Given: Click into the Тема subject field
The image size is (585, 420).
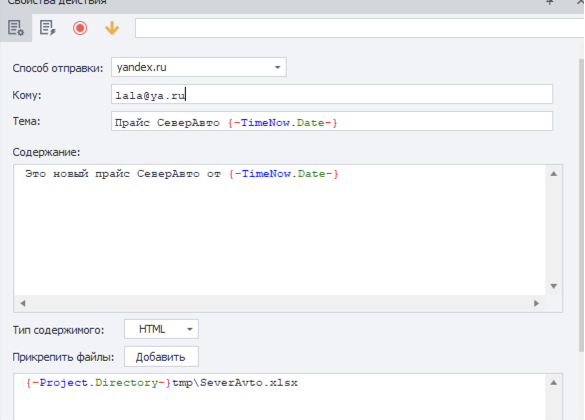Looking at the screenshot, I should (x=332, y=121).
